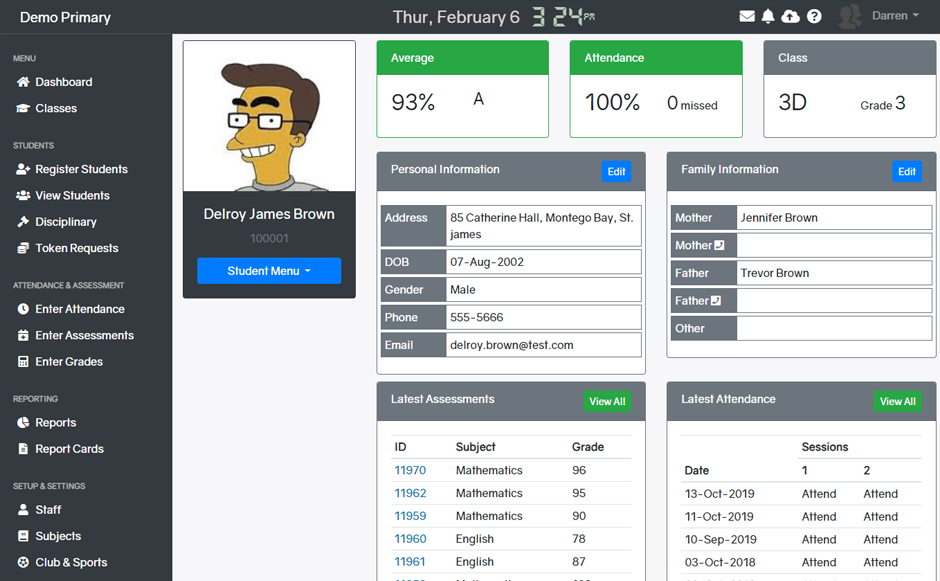Click the Enter Grades calculator icon

click(23, 362)
